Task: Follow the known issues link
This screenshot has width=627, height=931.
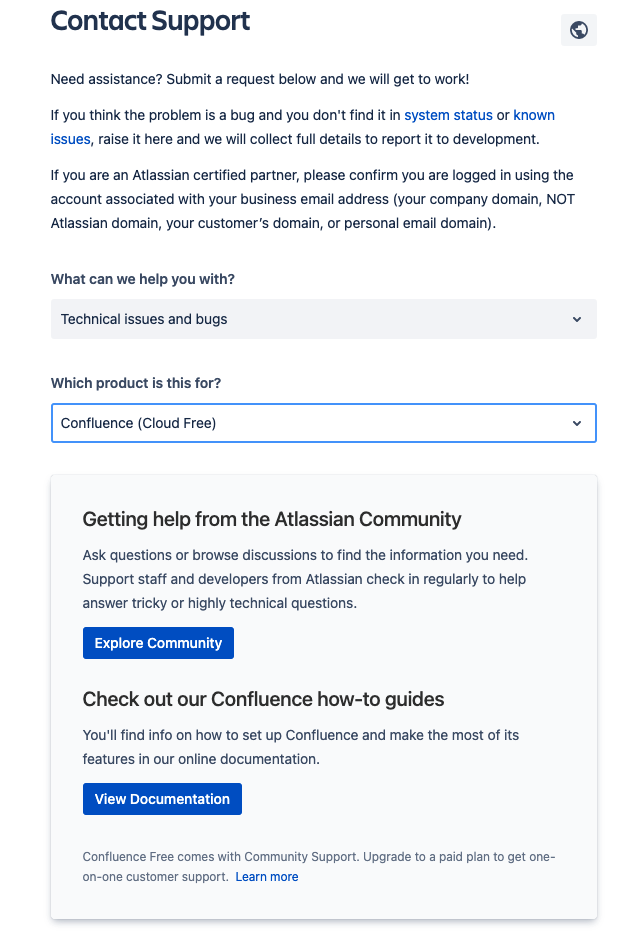Action: tap(302, 127)
